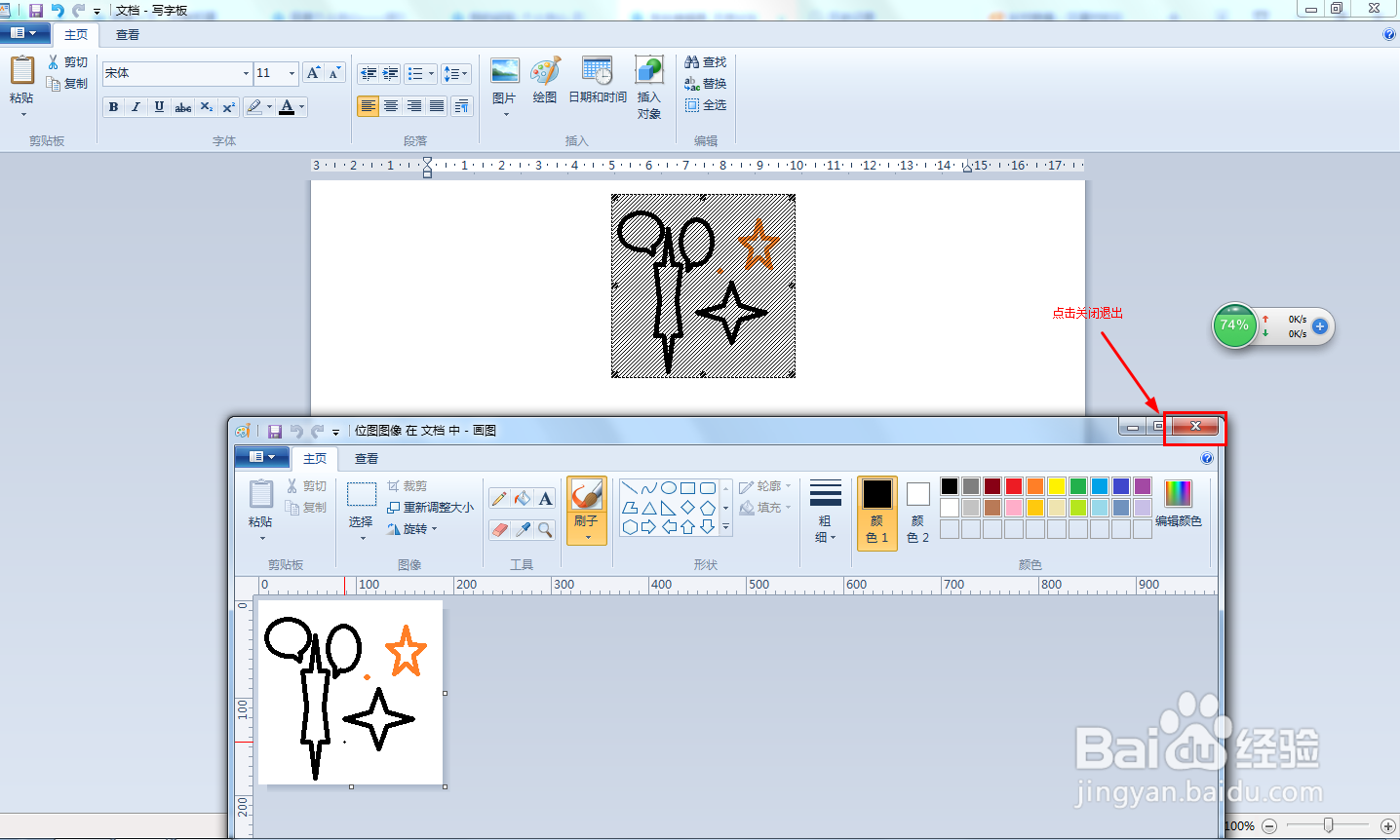1400x840 pixels.
Task: Click Find (查找) in WordPad editing group
Action: coord(706,61)
